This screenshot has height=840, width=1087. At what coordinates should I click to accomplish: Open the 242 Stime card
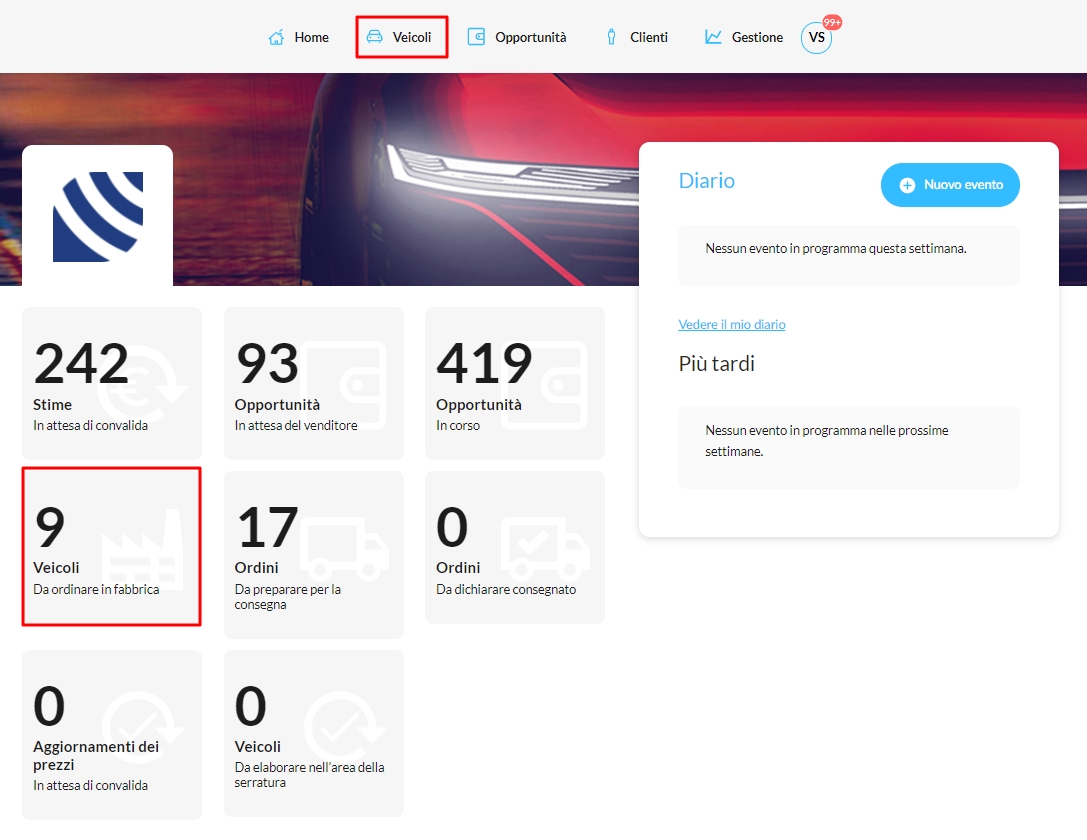[112, 383]
